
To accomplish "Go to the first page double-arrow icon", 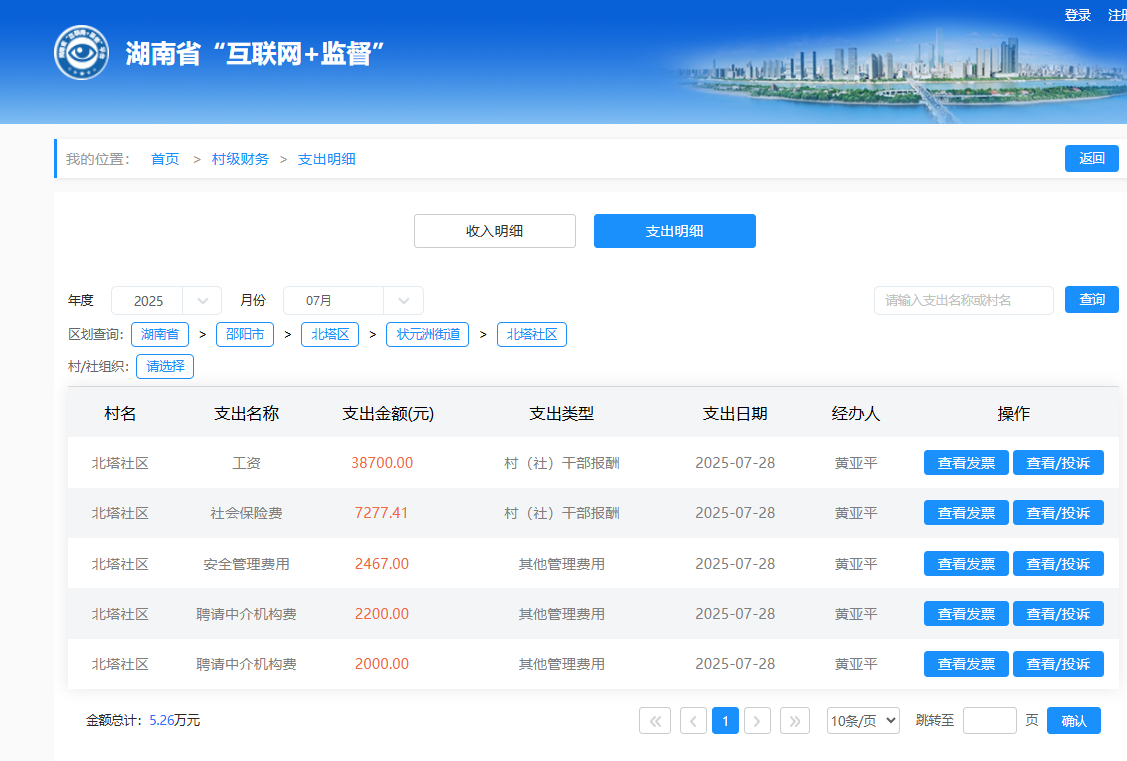I will point(655,720).
